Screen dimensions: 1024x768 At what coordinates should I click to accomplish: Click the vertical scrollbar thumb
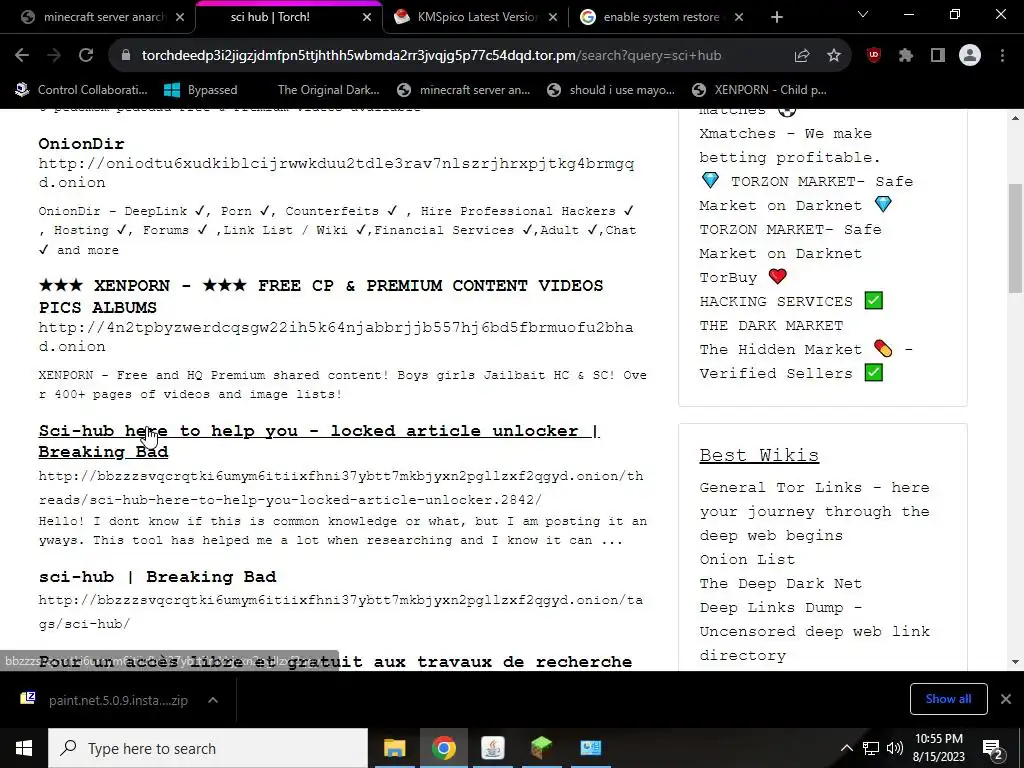point(1015,238)
